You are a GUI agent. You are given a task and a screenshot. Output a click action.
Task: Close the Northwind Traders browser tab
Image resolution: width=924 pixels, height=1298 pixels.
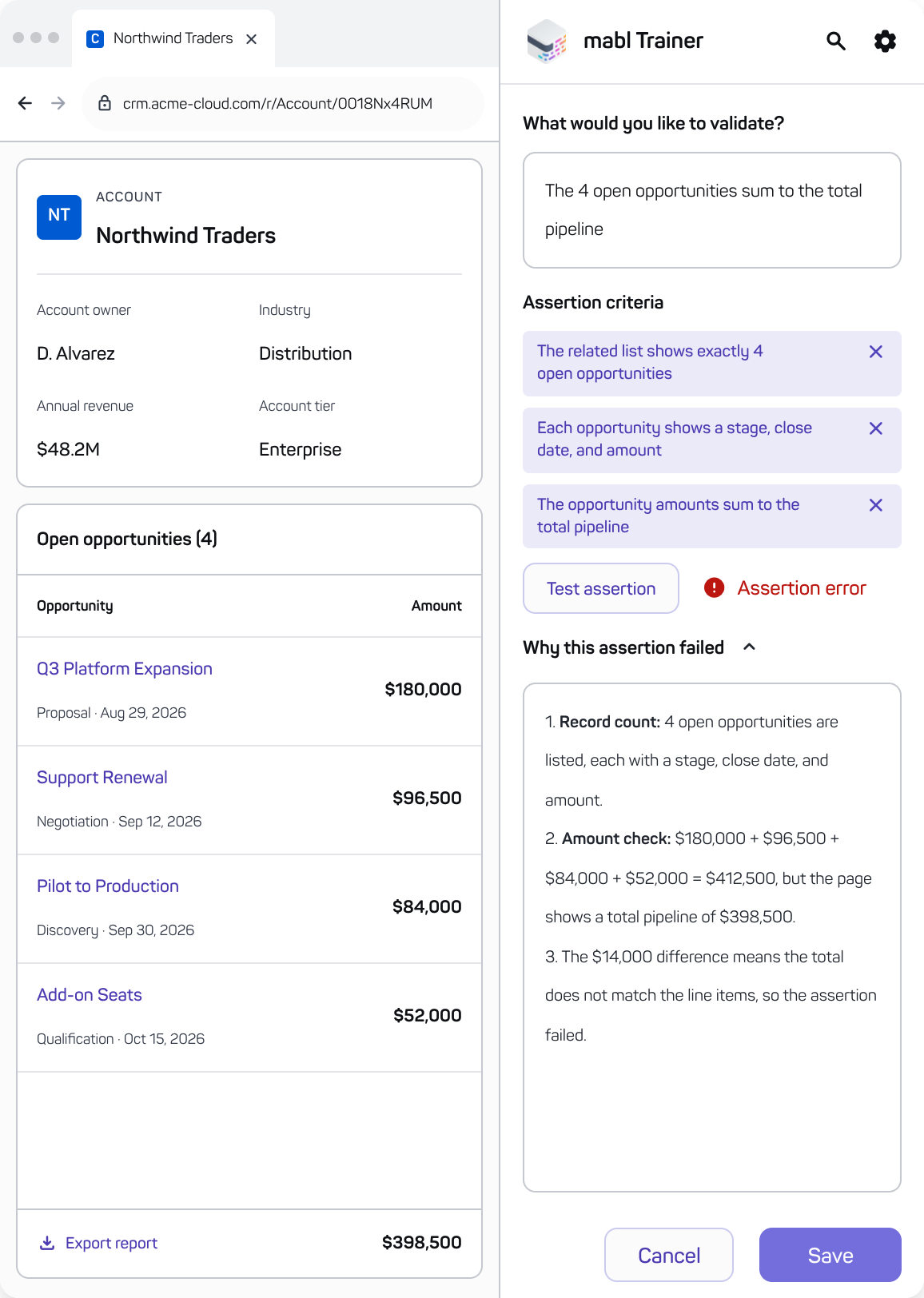pyautogui.click(x=252, y=38)
